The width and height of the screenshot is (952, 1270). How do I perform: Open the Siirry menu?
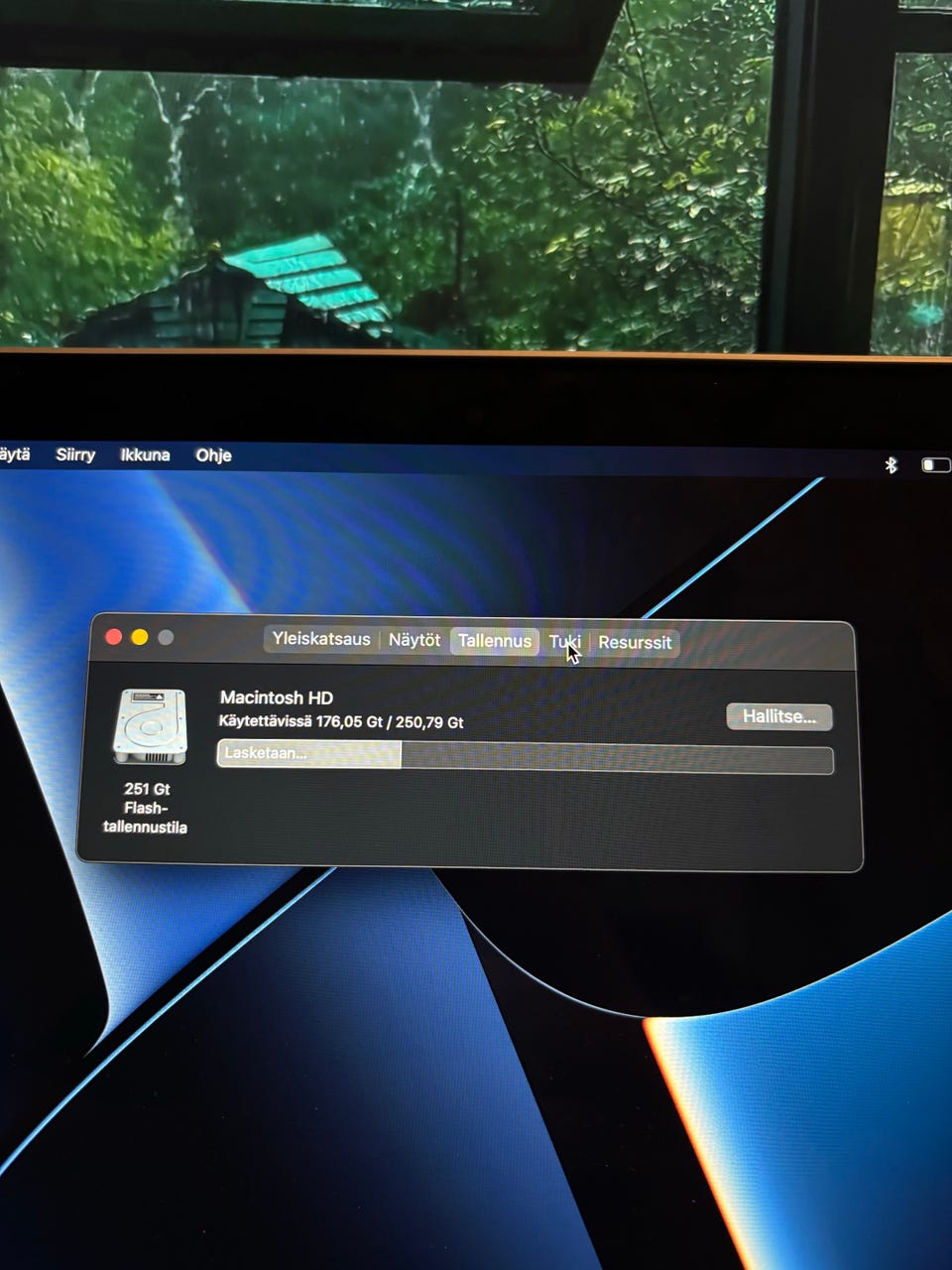75,454
